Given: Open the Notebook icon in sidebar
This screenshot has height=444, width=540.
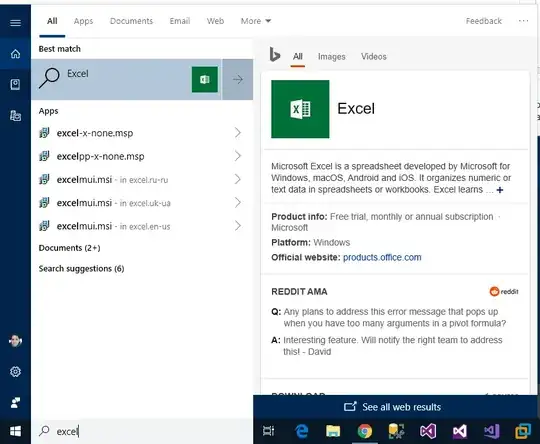Looking at the screenshot, I should pos(15,84).
